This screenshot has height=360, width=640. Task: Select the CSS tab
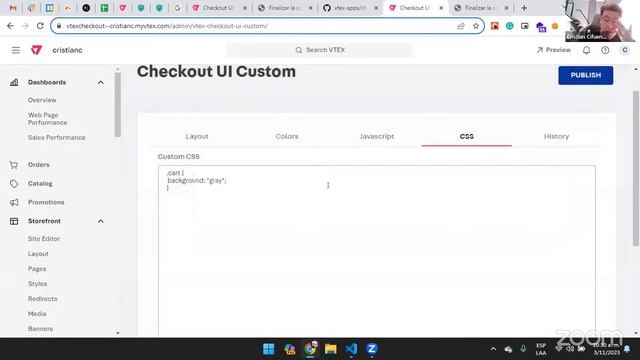click(x=467, y=136)
